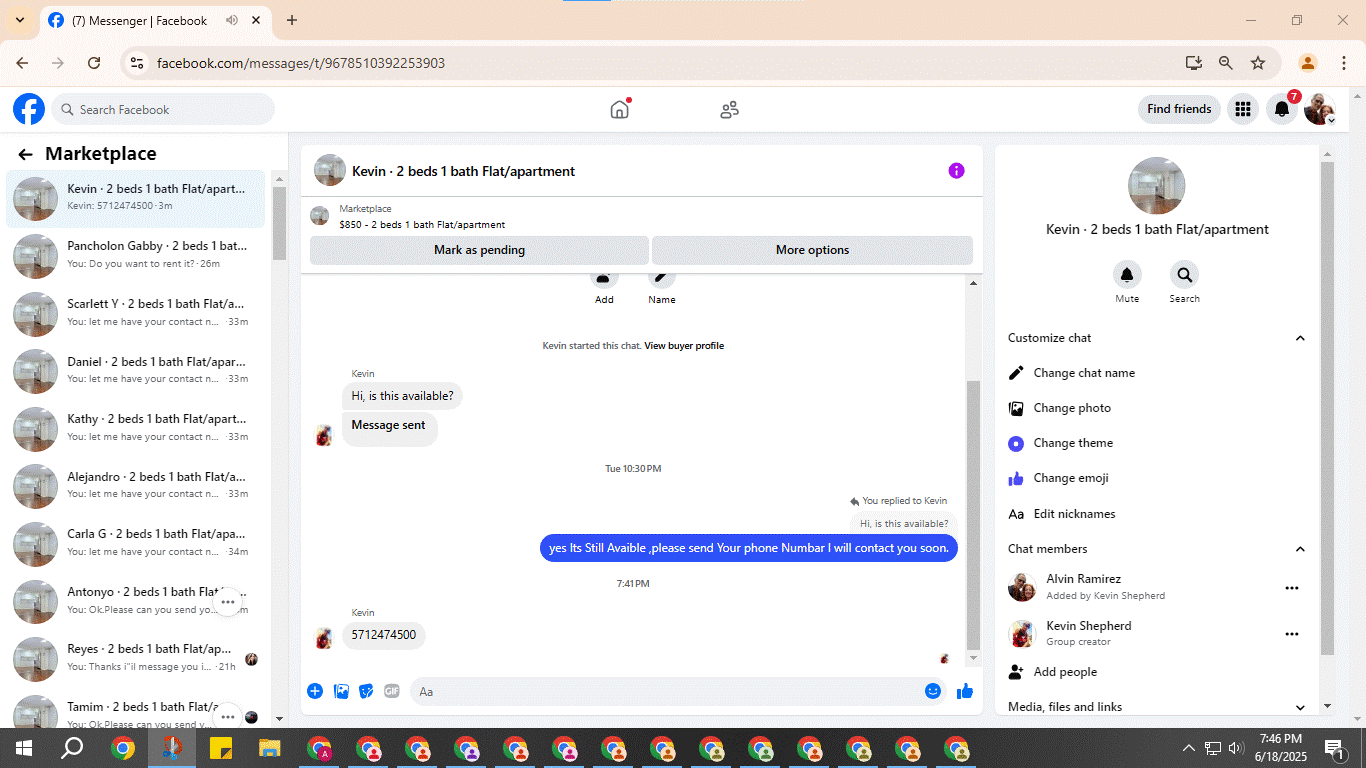
Task: Open Carla G's conversation
Action: [x=136, y=544]
